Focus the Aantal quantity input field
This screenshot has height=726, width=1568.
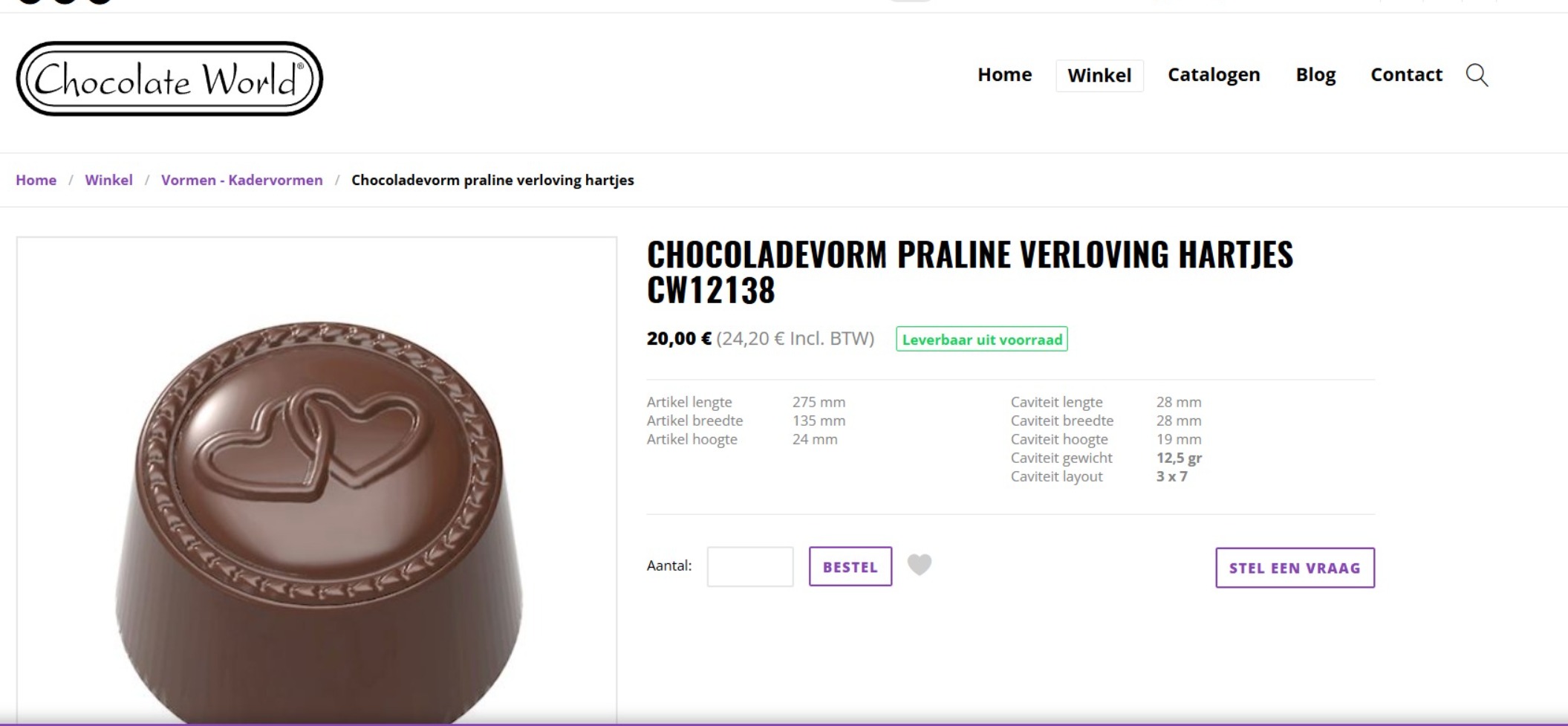(x=749, y=567)
